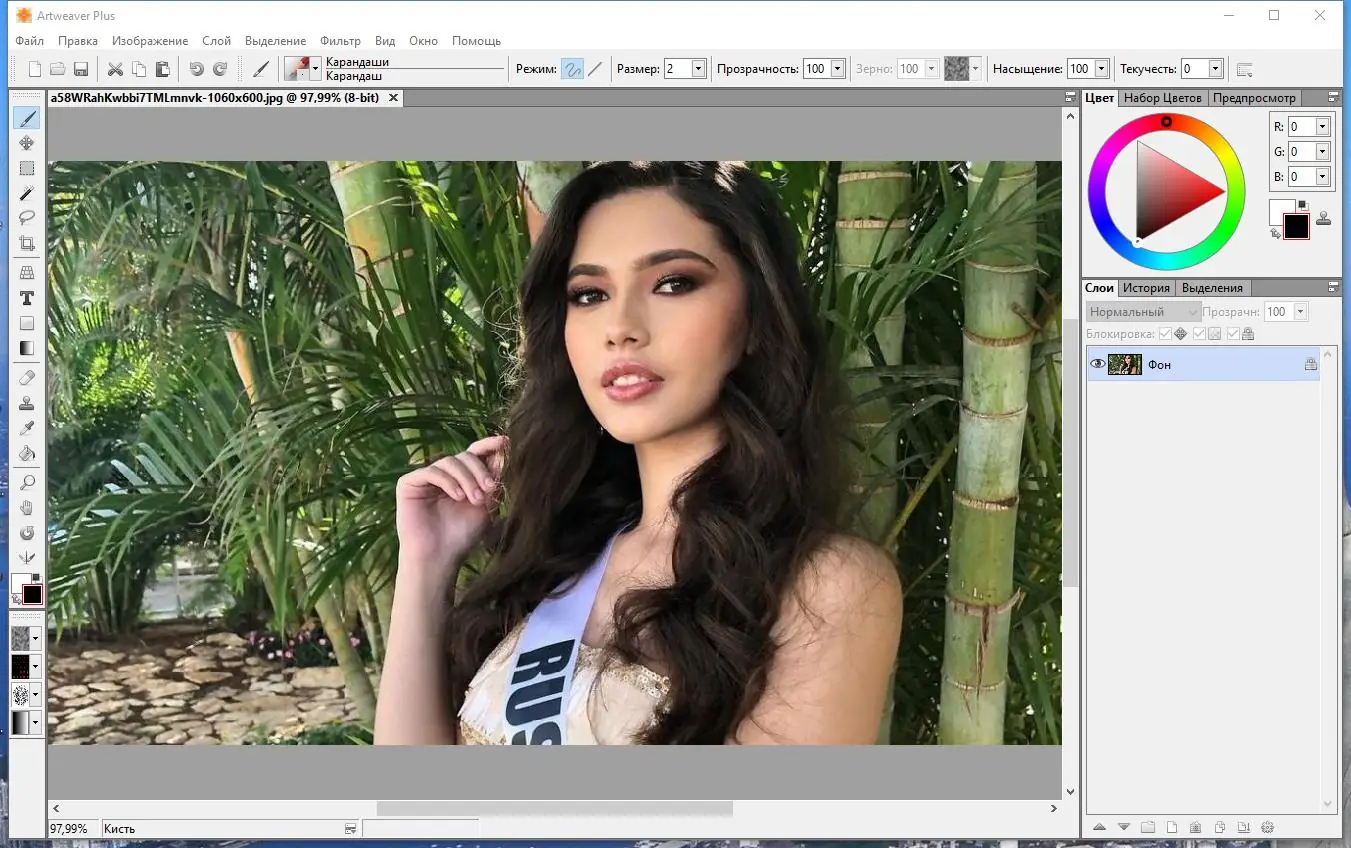The width and height of the screenshot is (1351, 848).
Task: Enable straight line stroke mode
Action: [x=595, y=69]
